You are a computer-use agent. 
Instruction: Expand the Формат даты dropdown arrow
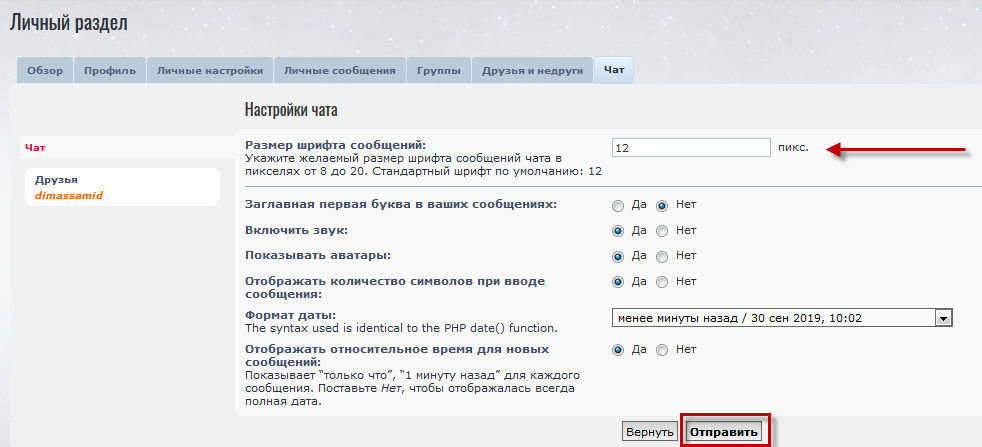click(x=943, y=318)
